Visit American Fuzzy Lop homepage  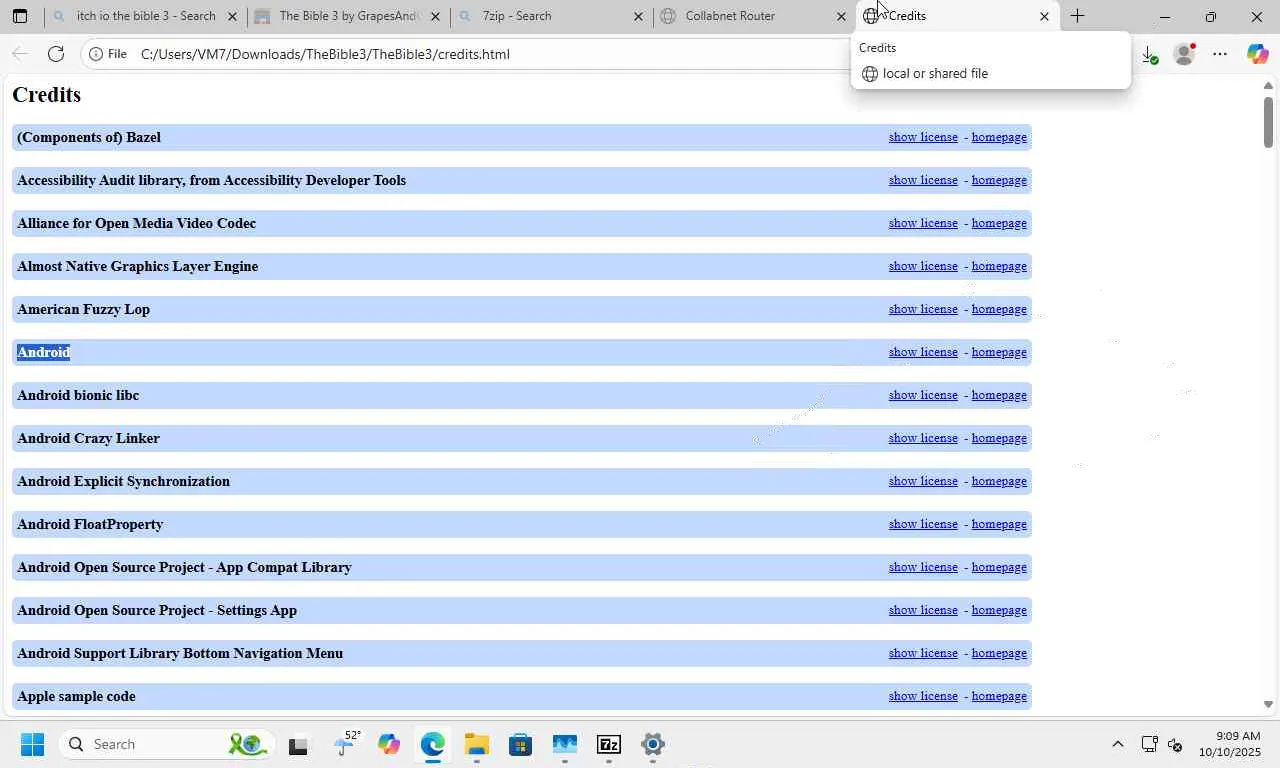pyautogui.click(x=999, y=309)
